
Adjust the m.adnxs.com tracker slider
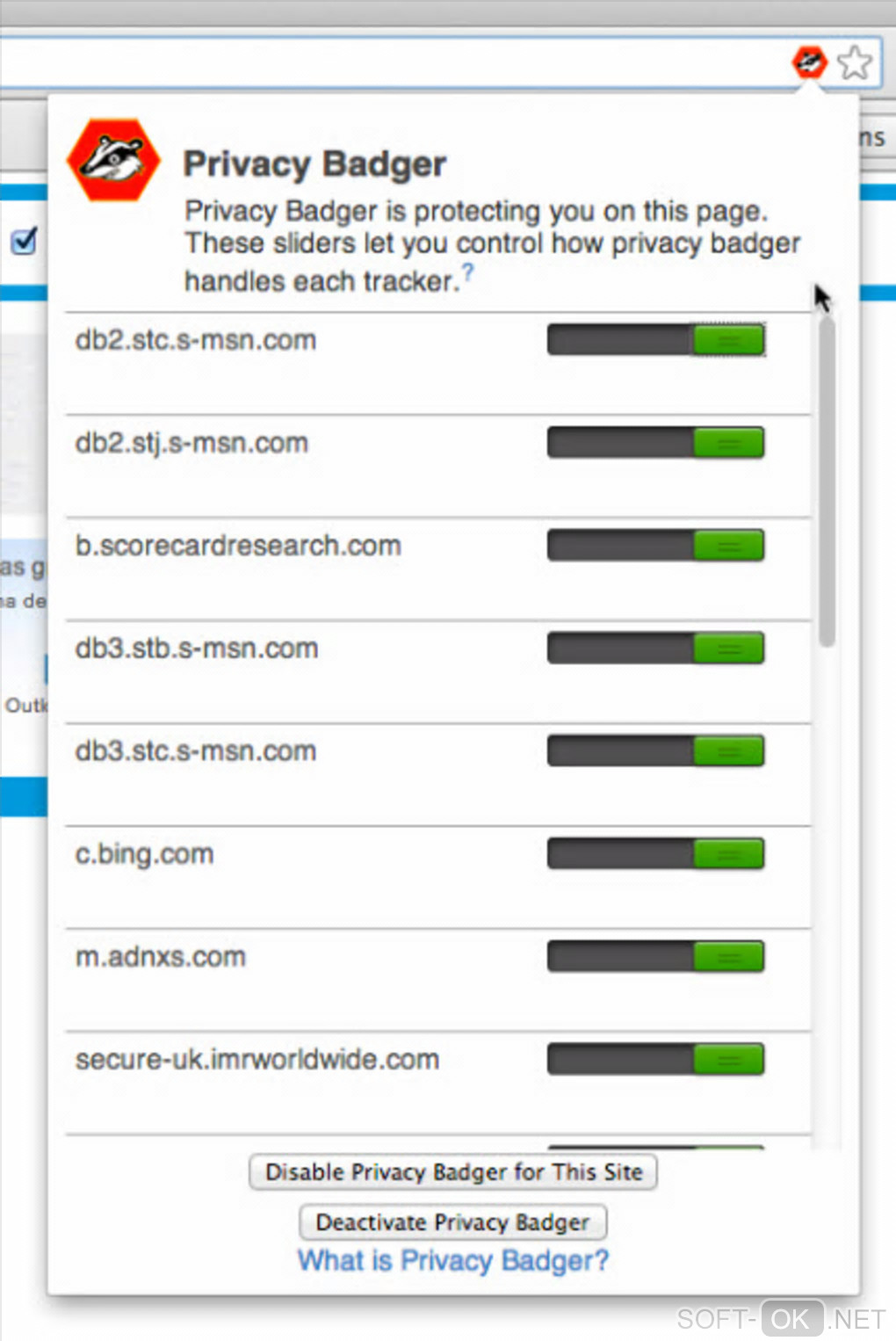tap(728, 957)
